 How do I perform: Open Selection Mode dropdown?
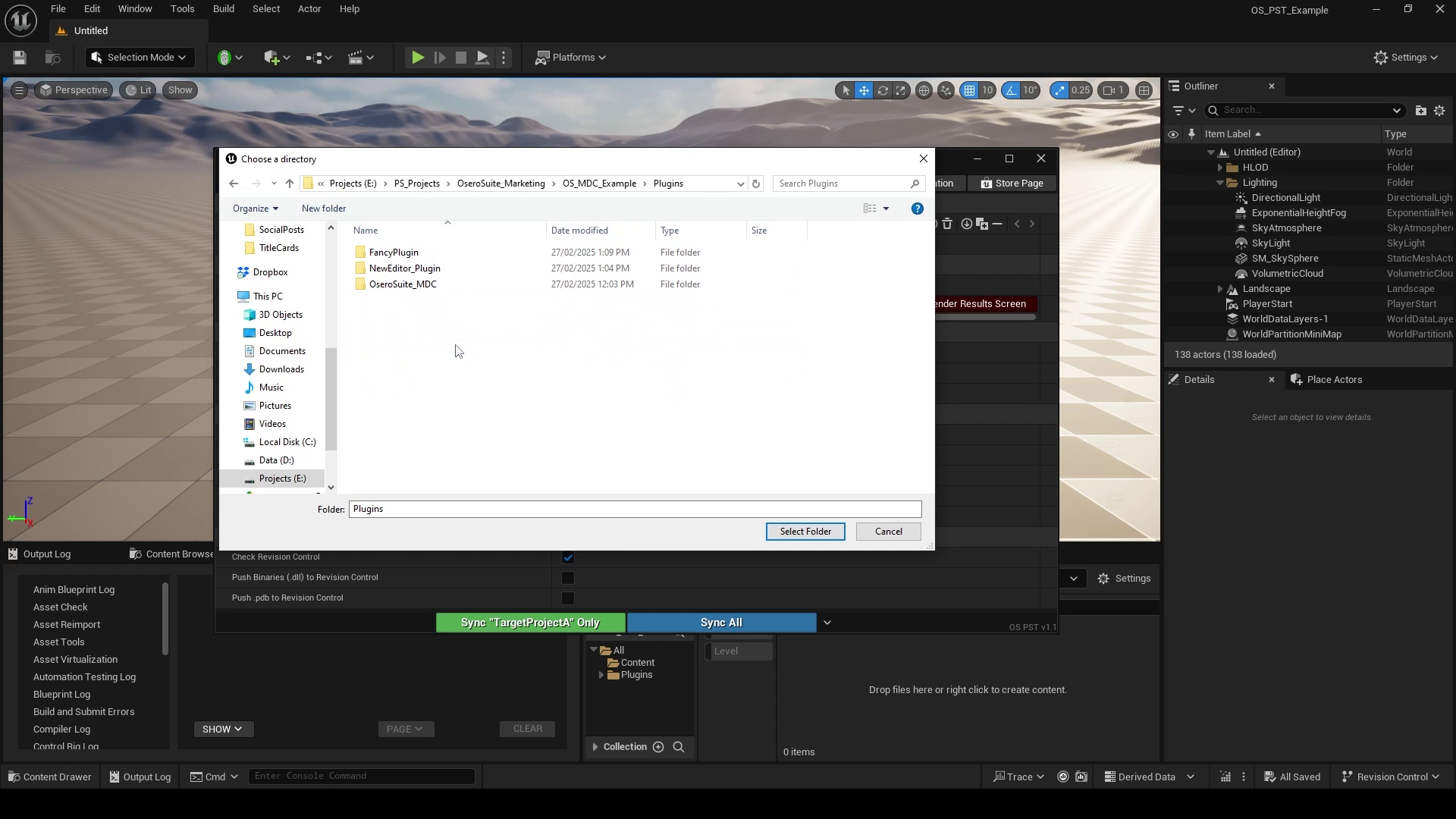pos(140,58)
